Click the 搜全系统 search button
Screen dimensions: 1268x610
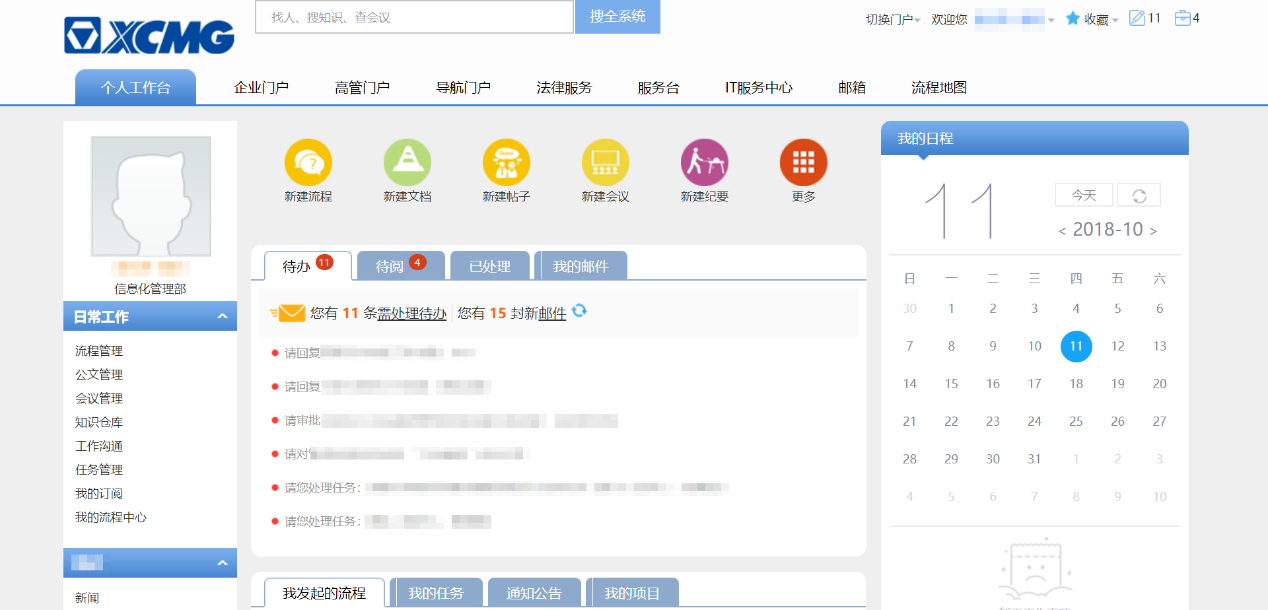617,16
